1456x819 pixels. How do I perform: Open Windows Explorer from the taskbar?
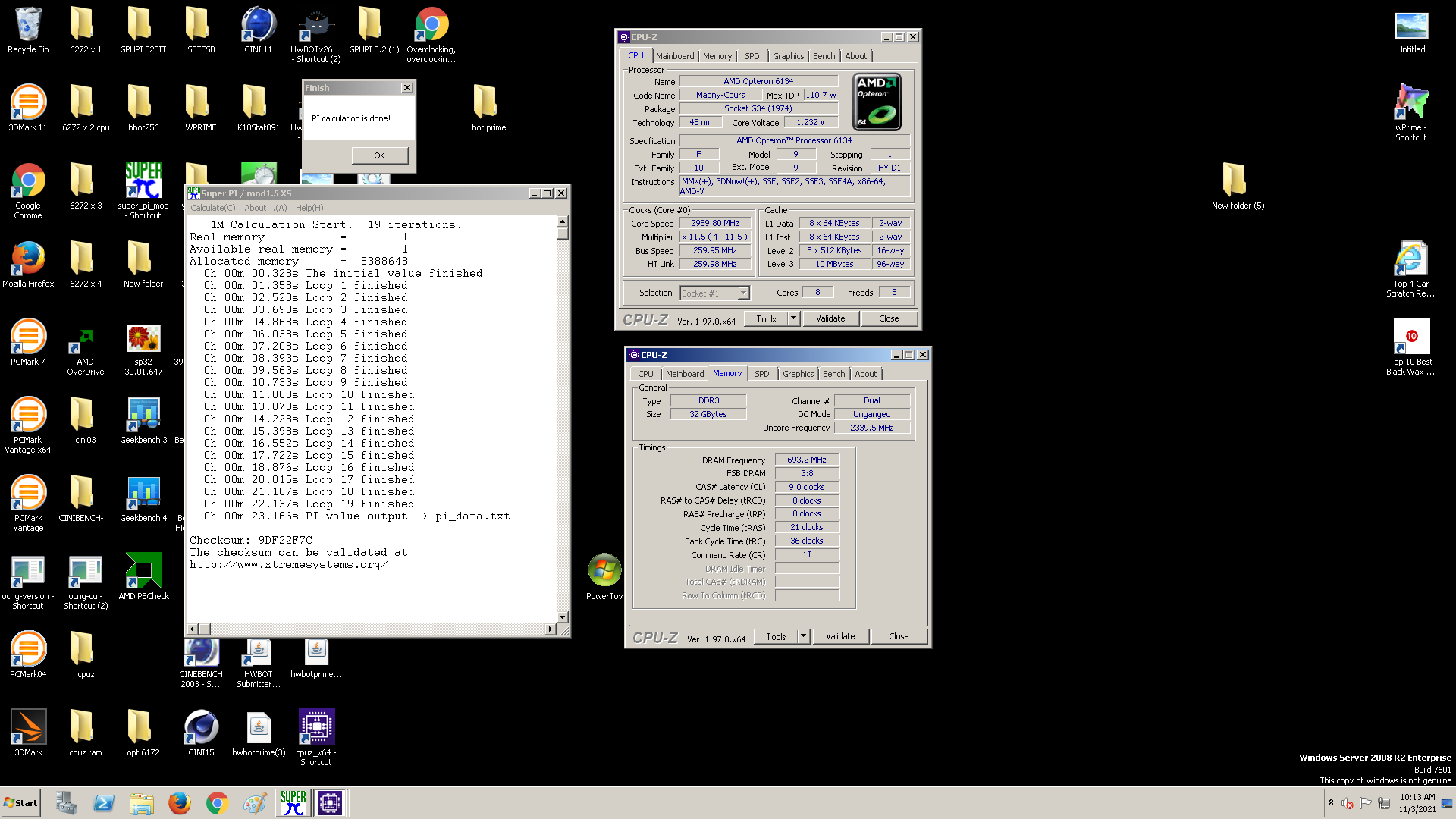142,802
